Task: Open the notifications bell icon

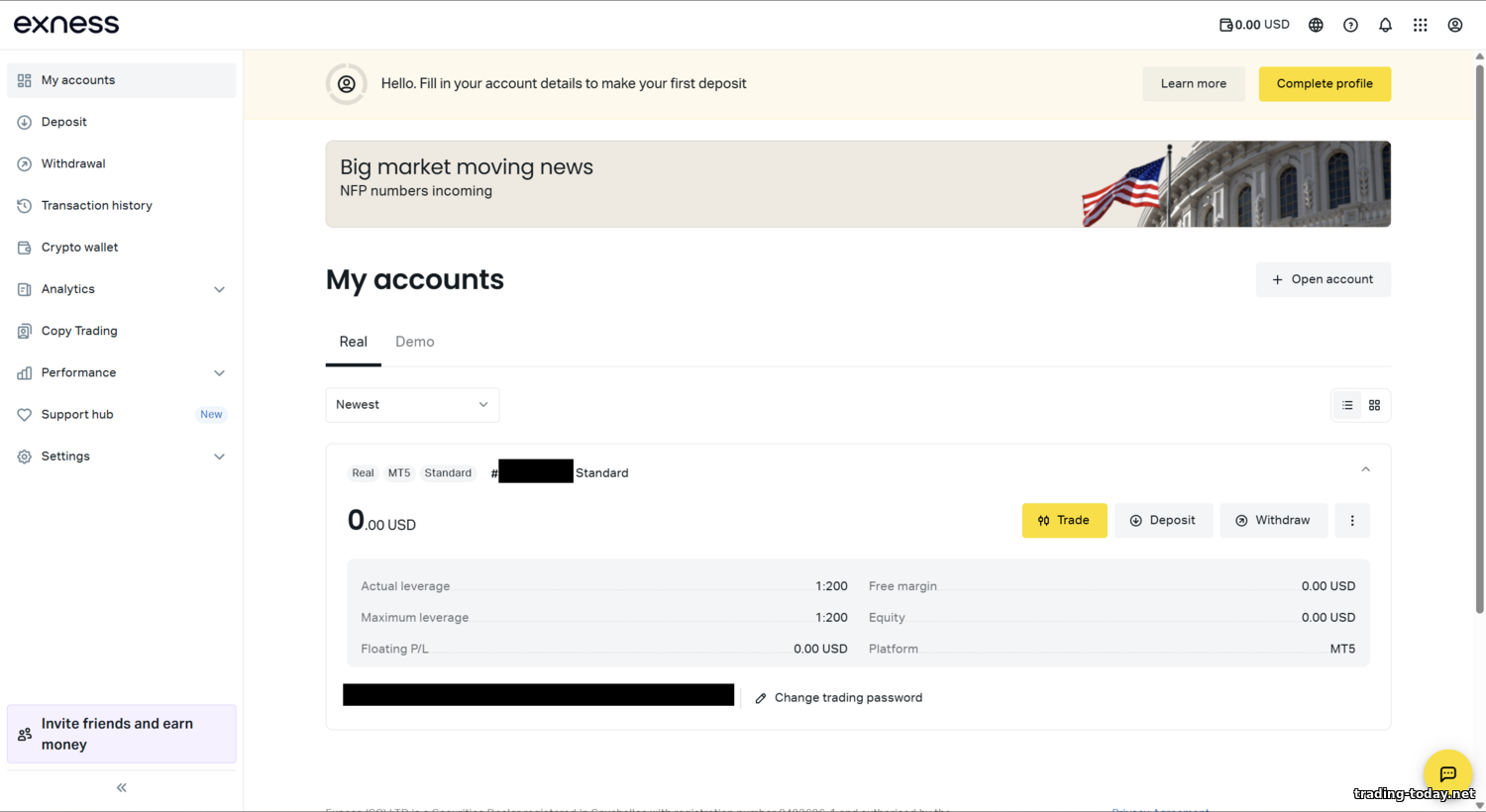Action: click(1385, 25)
